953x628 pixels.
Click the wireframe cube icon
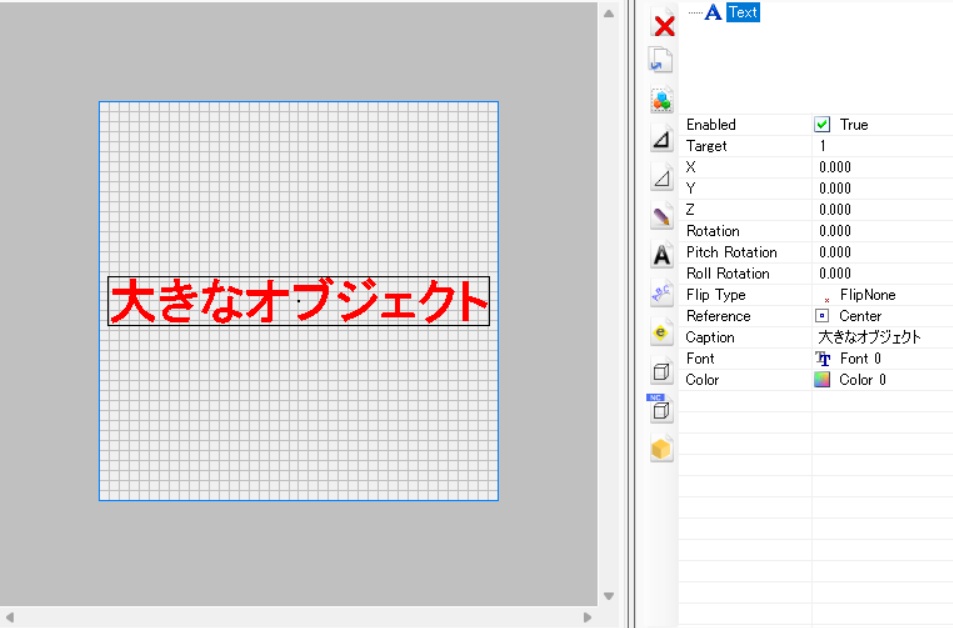(x=661, y=372)
